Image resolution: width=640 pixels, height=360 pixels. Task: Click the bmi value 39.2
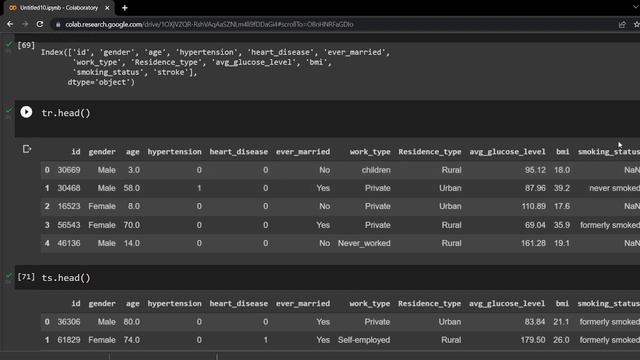point(562,188)
